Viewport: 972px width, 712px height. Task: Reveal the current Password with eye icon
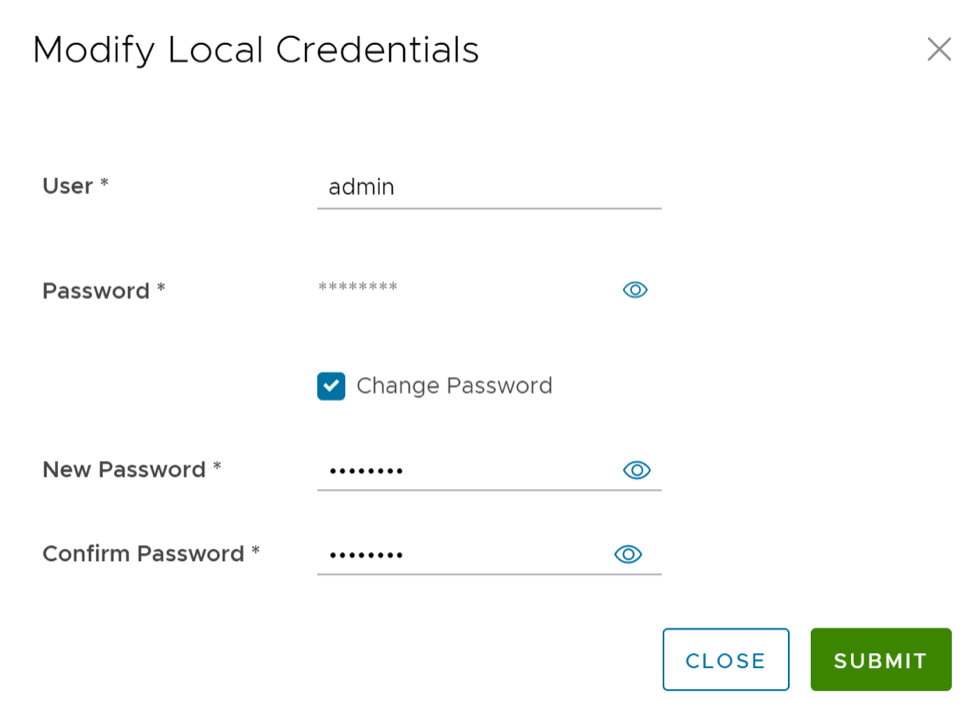(635, 290)
